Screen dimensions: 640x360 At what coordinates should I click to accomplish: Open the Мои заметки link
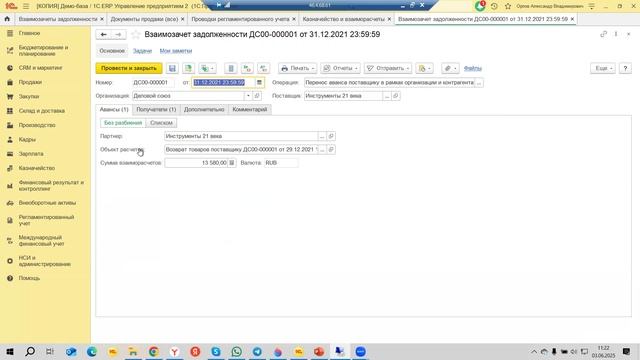(176, 51)
